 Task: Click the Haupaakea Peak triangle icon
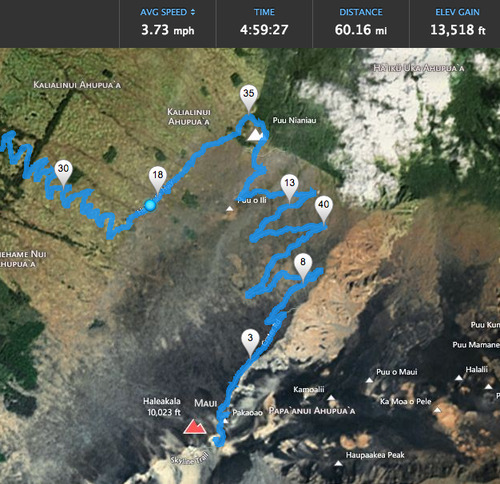338,464
